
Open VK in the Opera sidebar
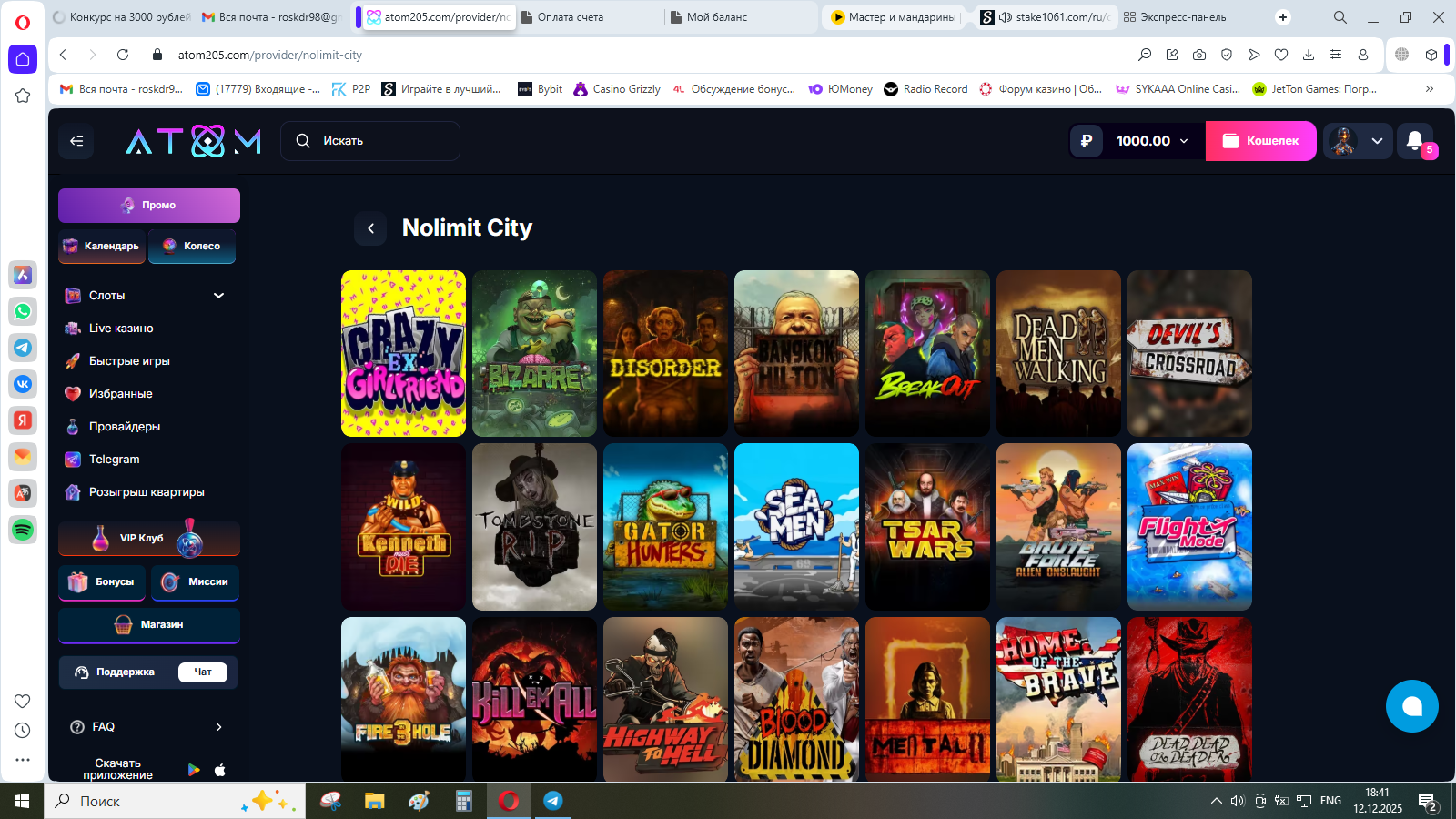[23, 384]
